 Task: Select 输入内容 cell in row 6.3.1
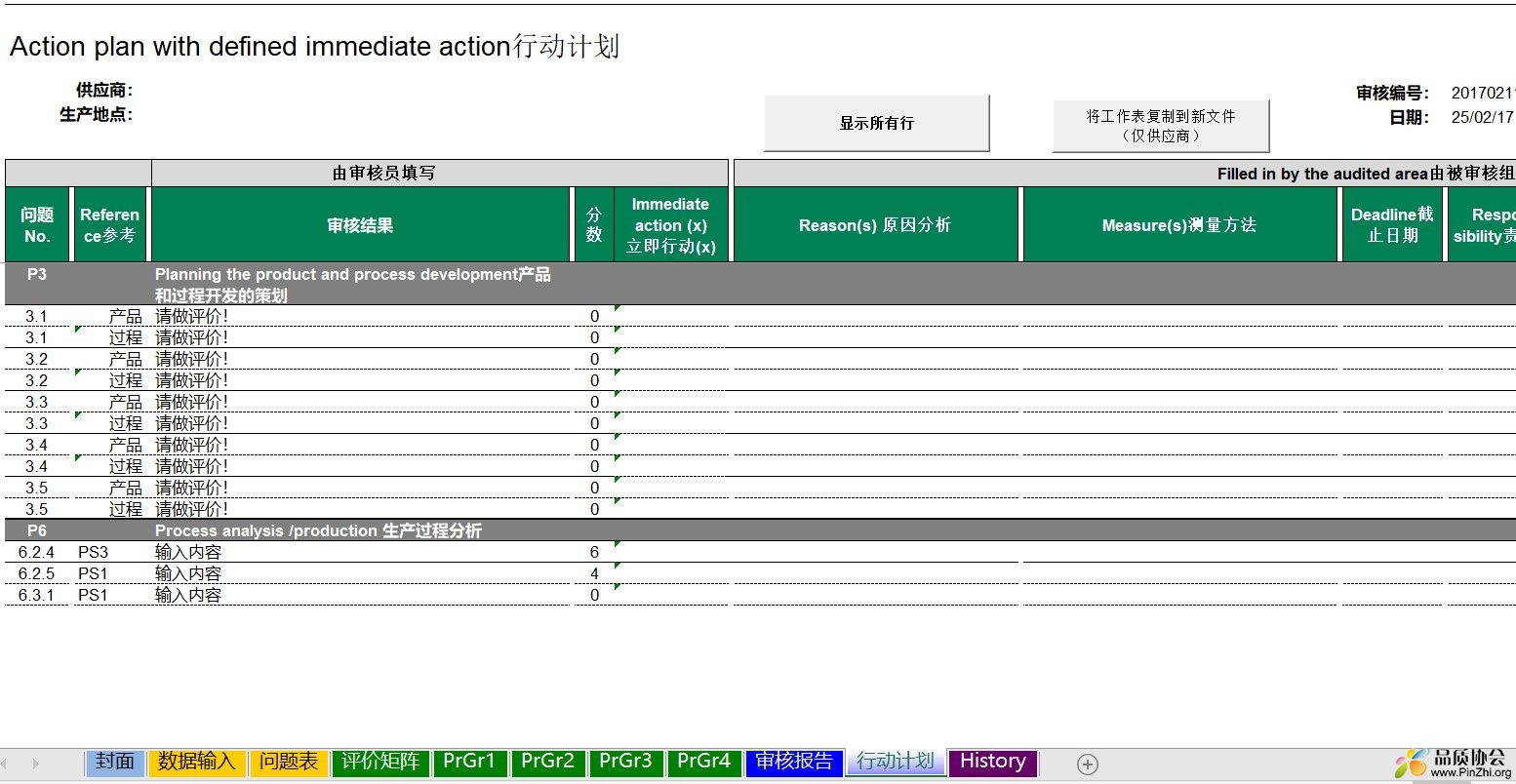click(360, 595)
